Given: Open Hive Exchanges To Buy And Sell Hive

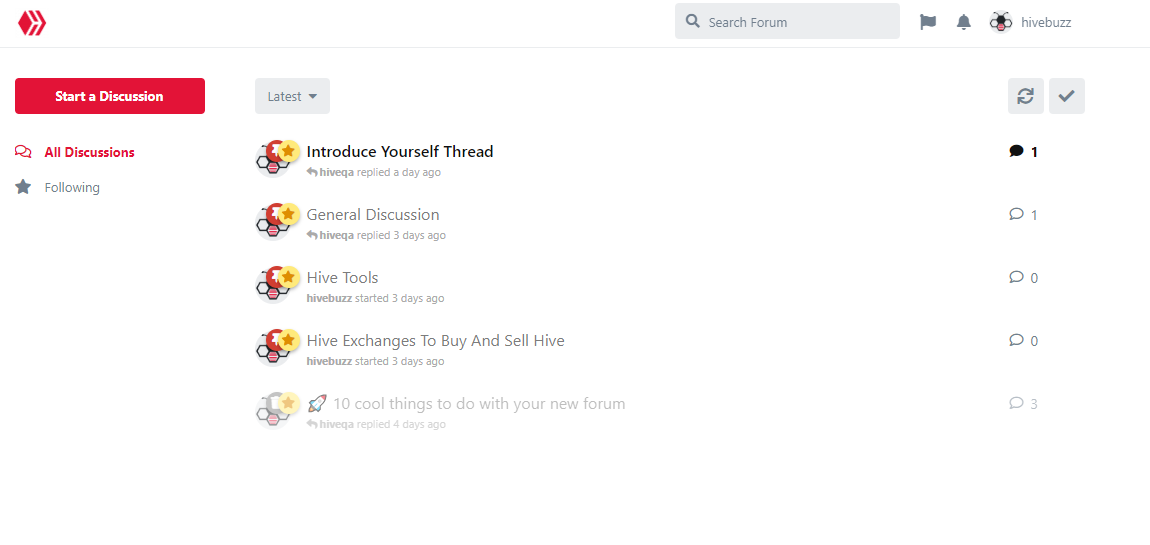Looking at the screenshot, I should click(436, 340).
